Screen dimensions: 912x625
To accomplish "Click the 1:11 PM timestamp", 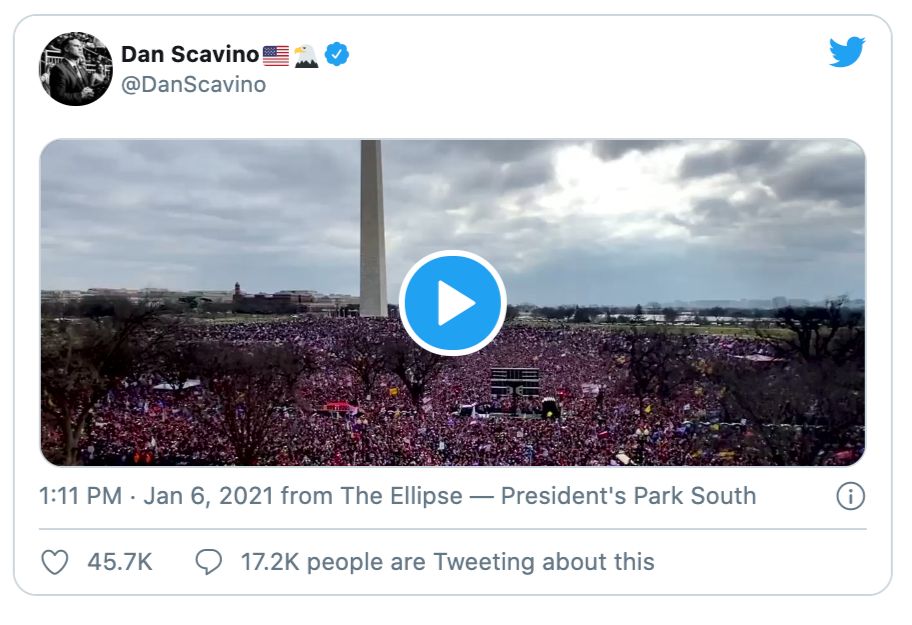I will pos(81,496).
